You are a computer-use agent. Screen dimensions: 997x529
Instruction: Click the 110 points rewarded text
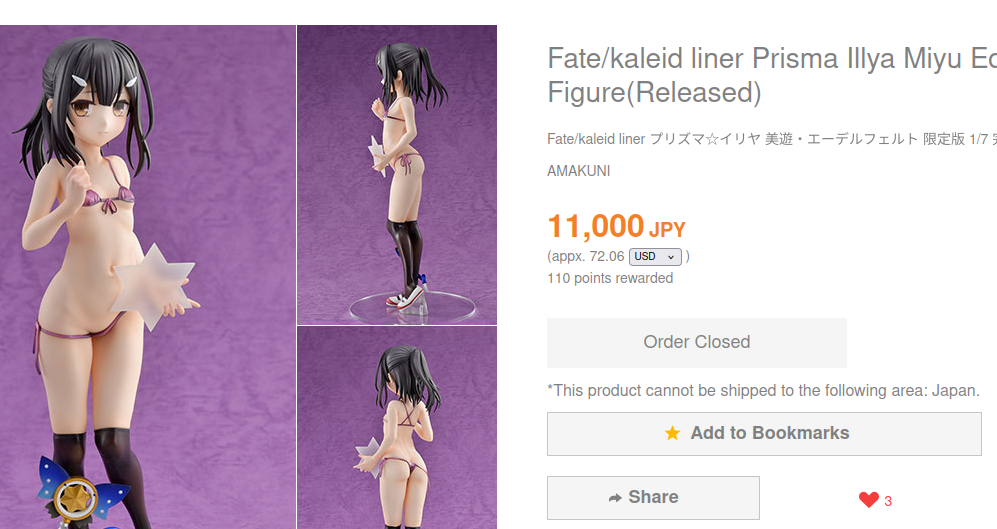610,278
